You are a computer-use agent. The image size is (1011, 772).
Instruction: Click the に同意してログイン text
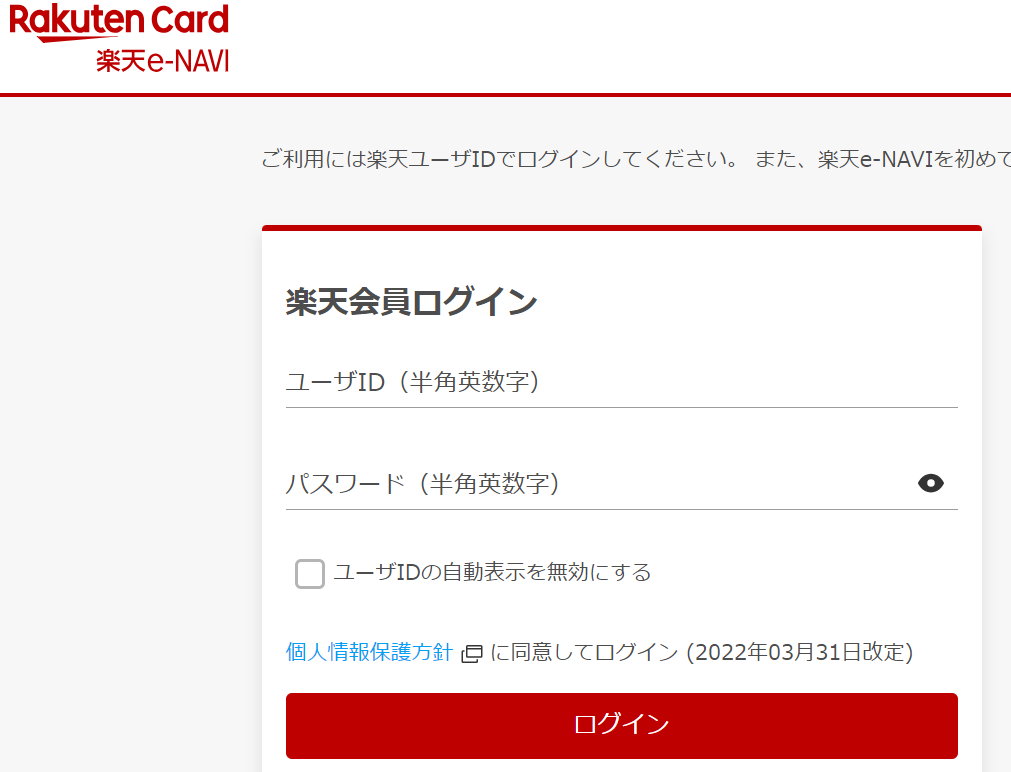pyautogui.click(x=584, y=653)
